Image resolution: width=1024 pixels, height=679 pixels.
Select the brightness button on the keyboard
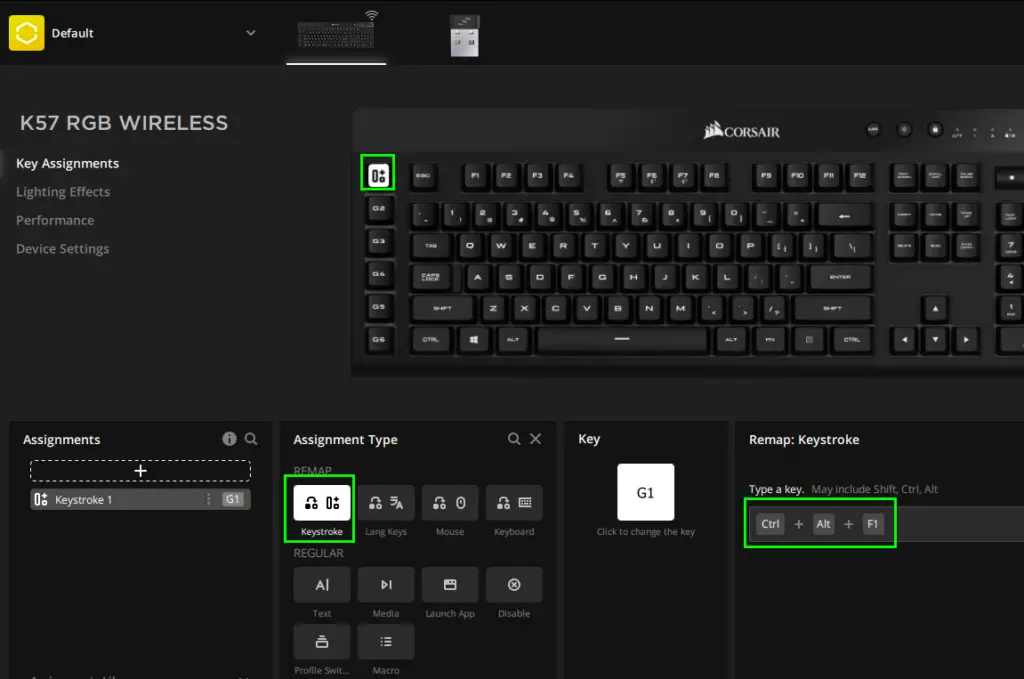(904, 130)
